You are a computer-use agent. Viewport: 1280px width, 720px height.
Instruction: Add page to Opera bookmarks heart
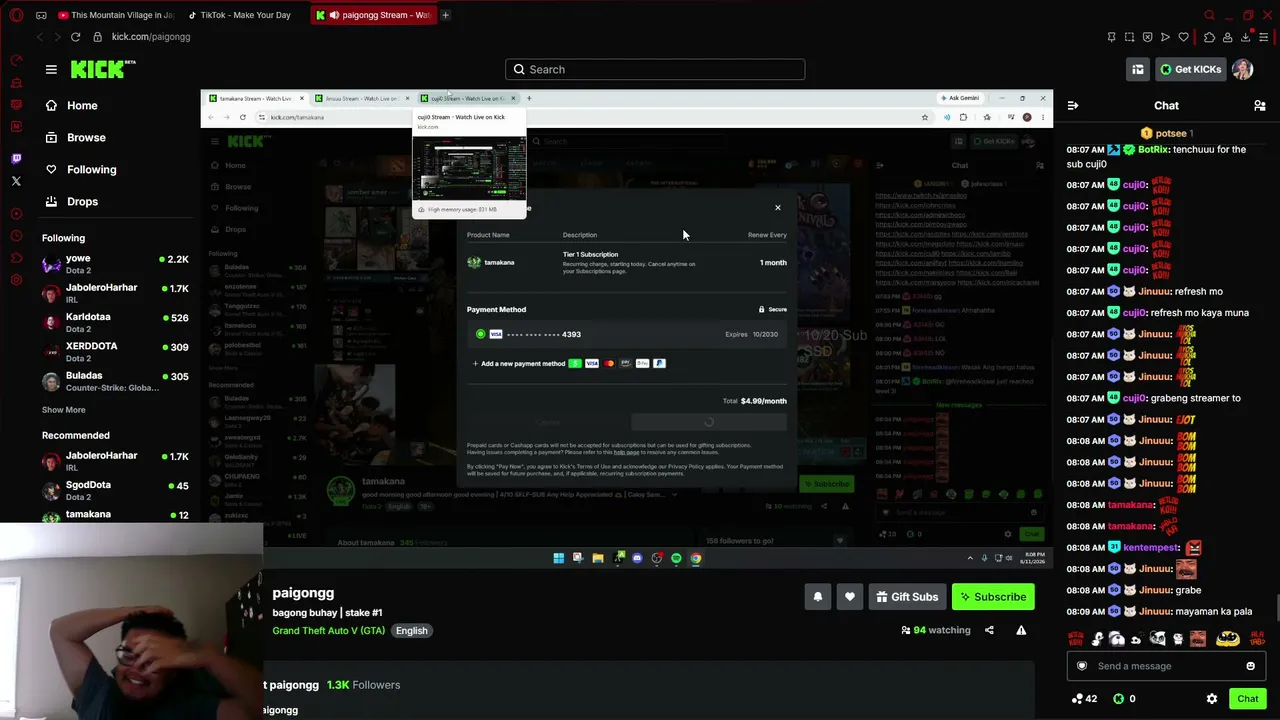(1184, 37)
